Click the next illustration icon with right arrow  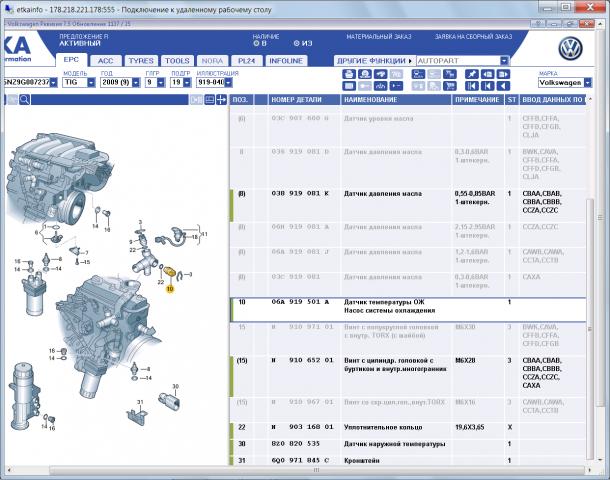click(x=503, y=74)
